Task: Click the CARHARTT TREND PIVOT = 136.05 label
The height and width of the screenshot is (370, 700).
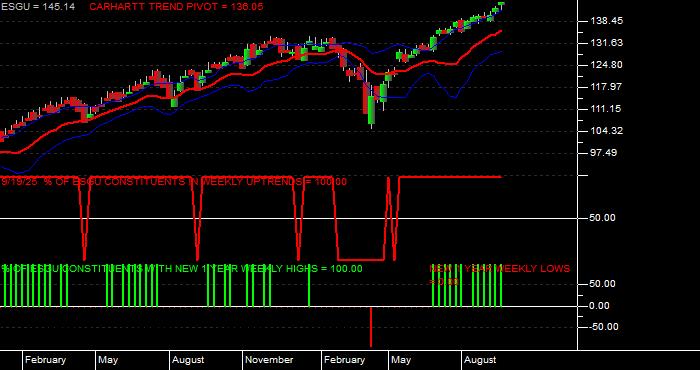Action: 176,7
